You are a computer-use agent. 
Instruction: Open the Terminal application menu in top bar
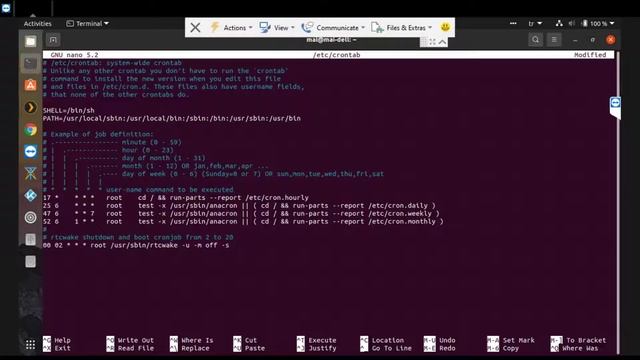[87, 24]
